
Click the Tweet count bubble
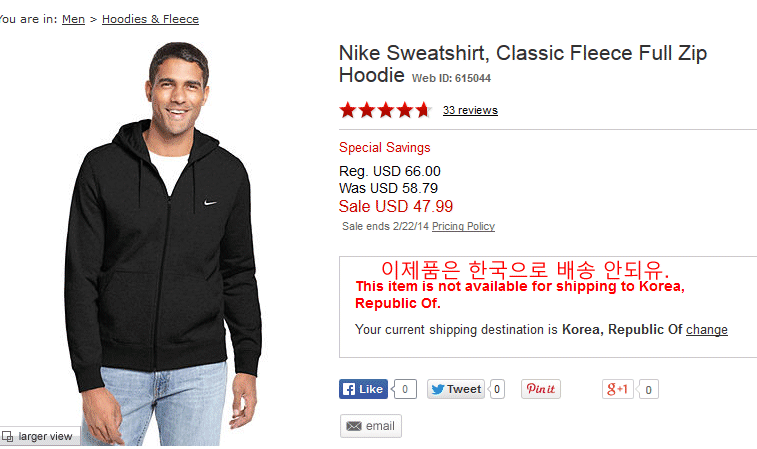(497, 389)
